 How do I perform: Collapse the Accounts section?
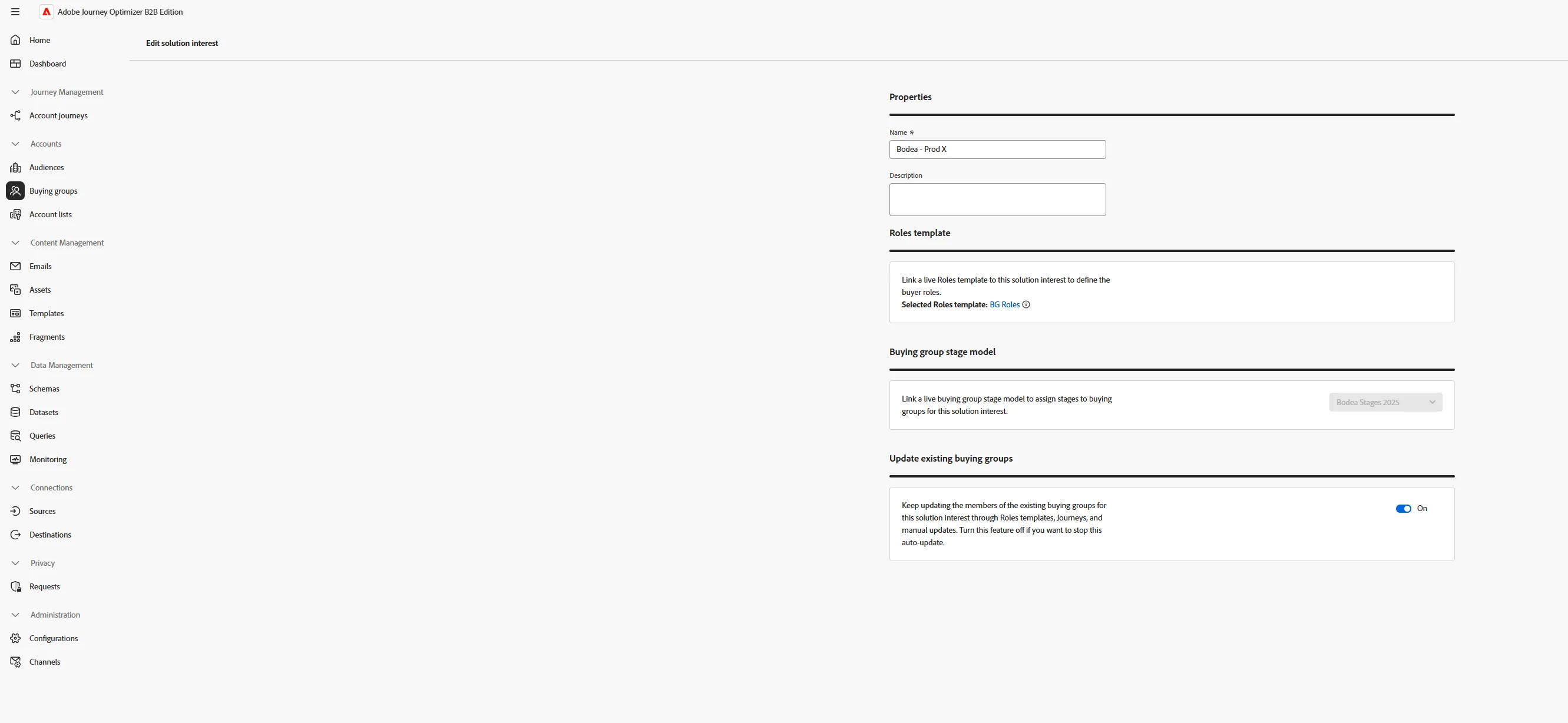[15, 144]
